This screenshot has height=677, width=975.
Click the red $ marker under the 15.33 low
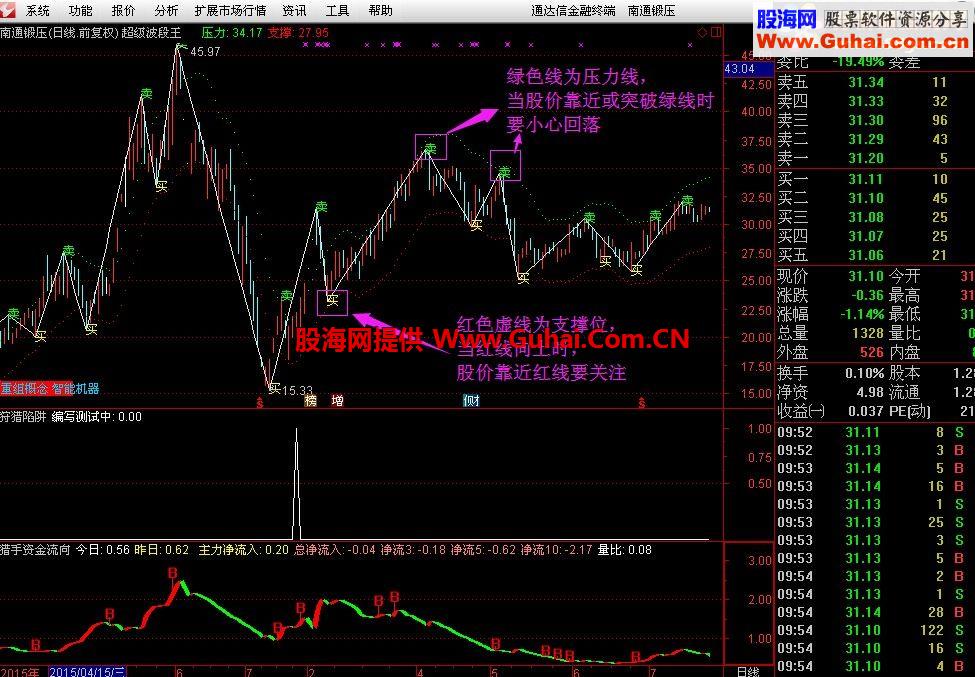coord(260,402)
